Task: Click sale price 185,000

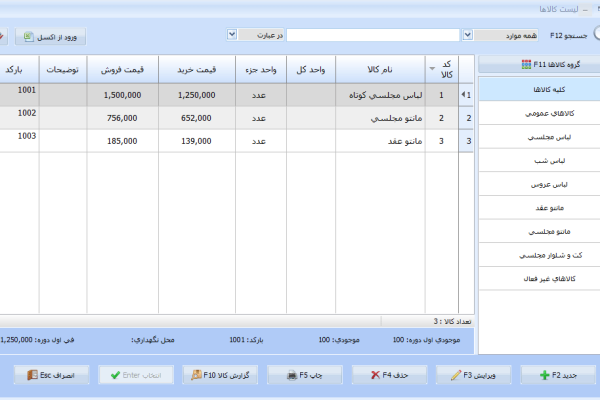Action: pyautogui.click(x=122, y=141)
